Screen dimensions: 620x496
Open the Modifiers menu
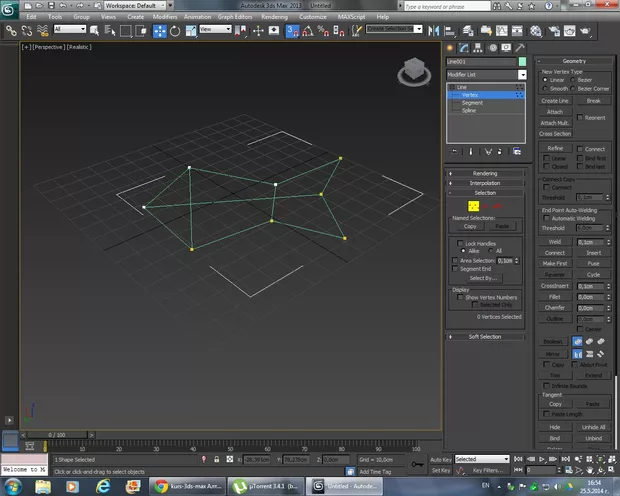(166, 18)
